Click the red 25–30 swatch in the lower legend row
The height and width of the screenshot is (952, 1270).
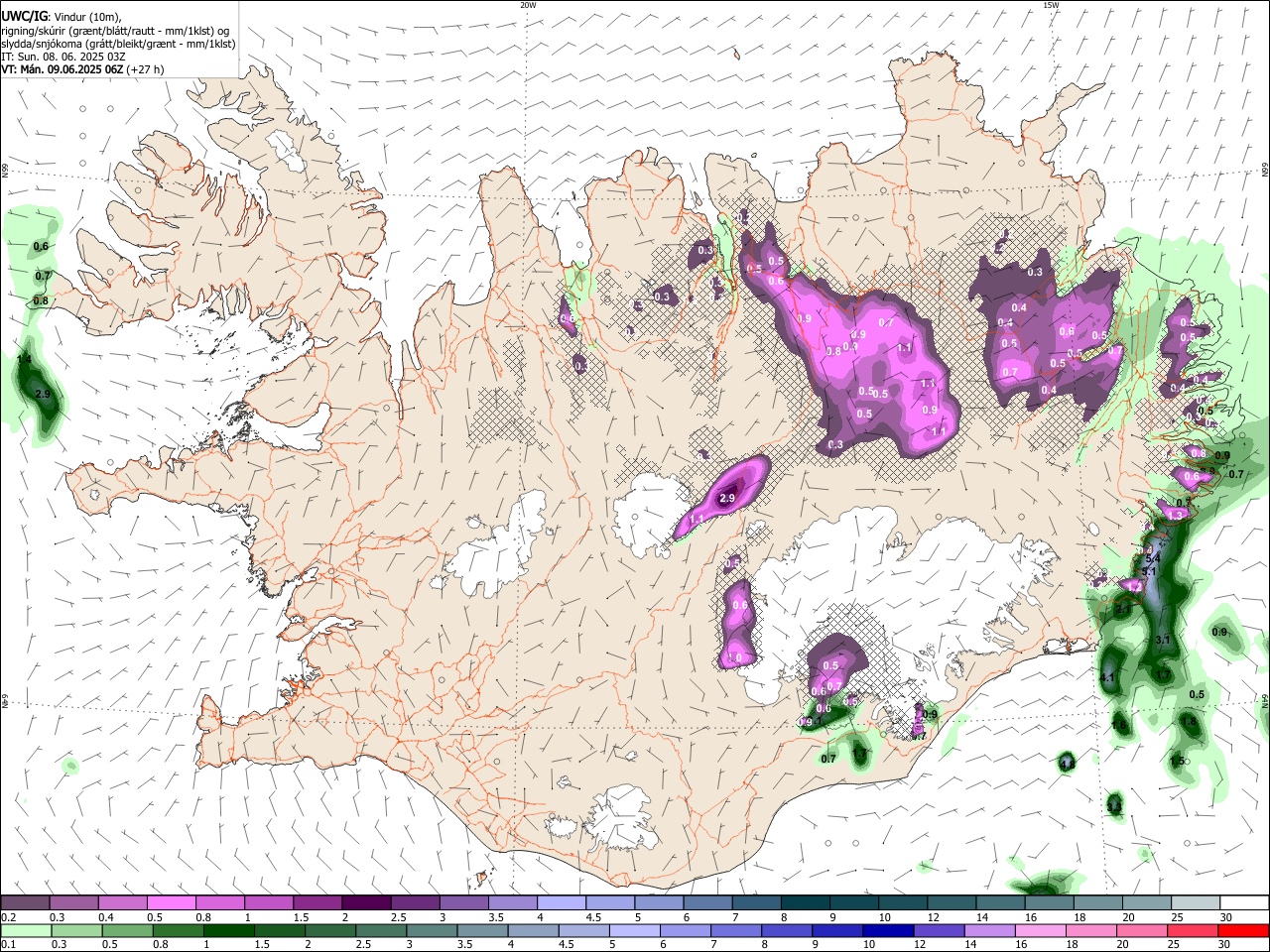coord(1192,930)
